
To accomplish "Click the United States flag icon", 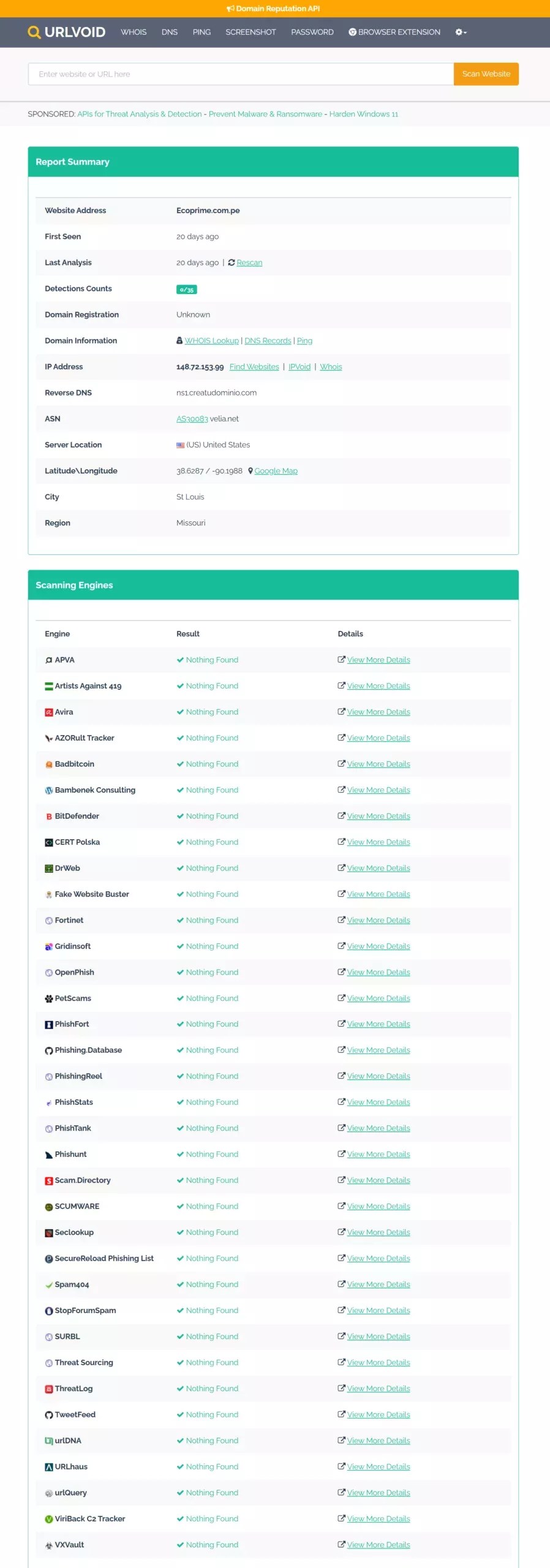I will tap(181, 445).
